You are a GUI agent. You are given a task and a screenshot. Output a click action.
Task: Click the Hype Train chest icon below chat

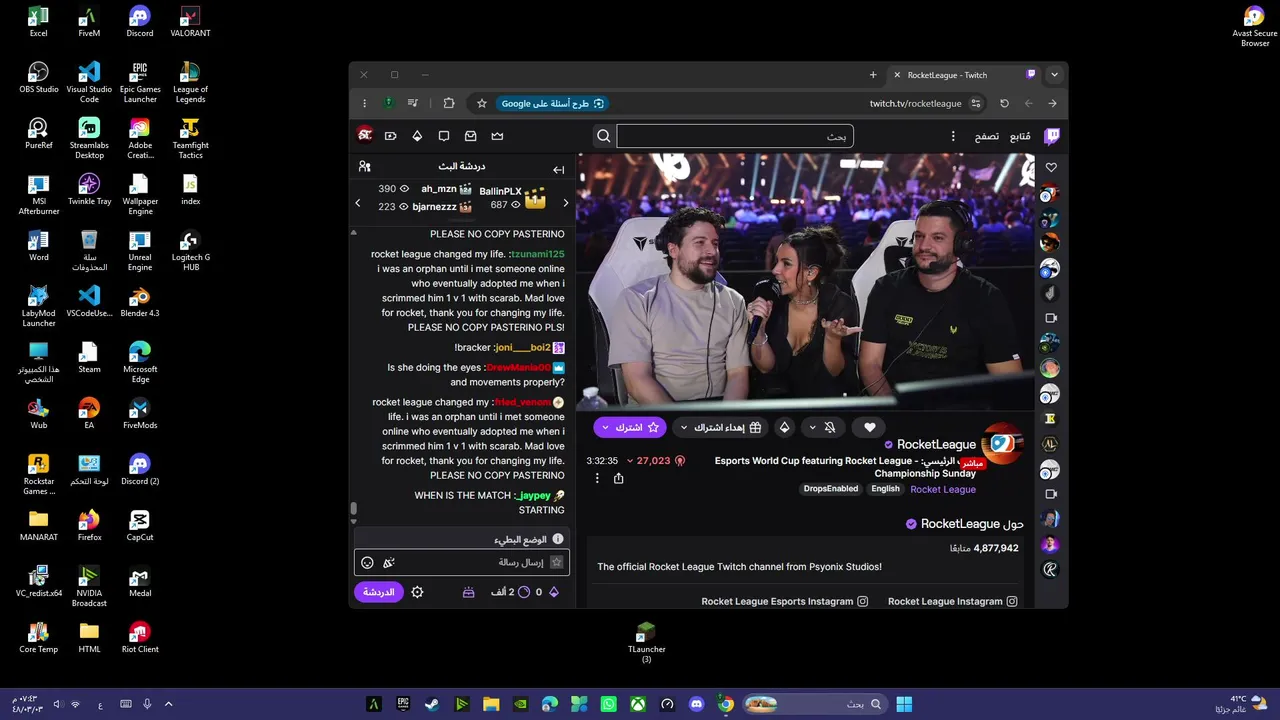(468, 592)
